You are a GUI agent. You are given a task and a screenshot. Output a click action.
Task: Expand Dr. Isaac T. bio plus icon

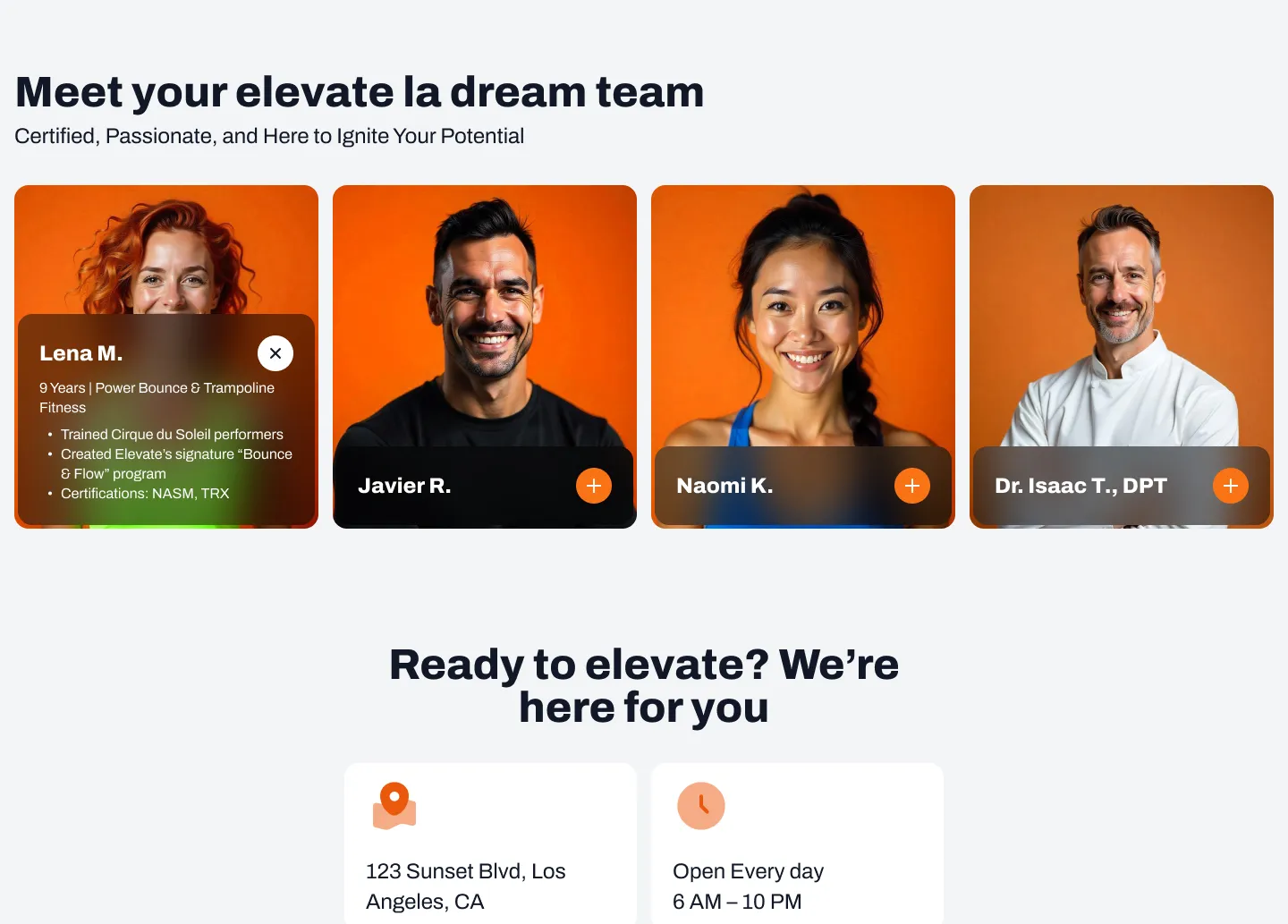[x=1231, y=486]
